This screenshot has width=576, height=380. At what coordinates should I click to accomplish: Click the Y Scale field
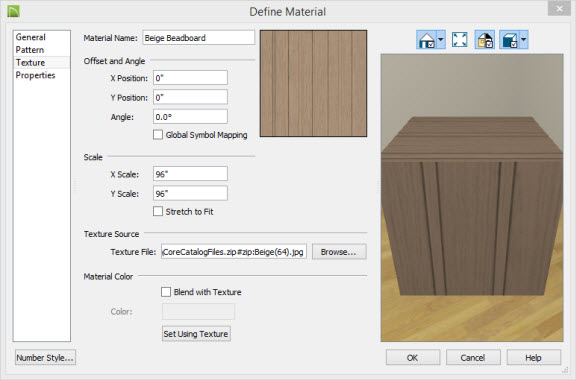(190, 193)
